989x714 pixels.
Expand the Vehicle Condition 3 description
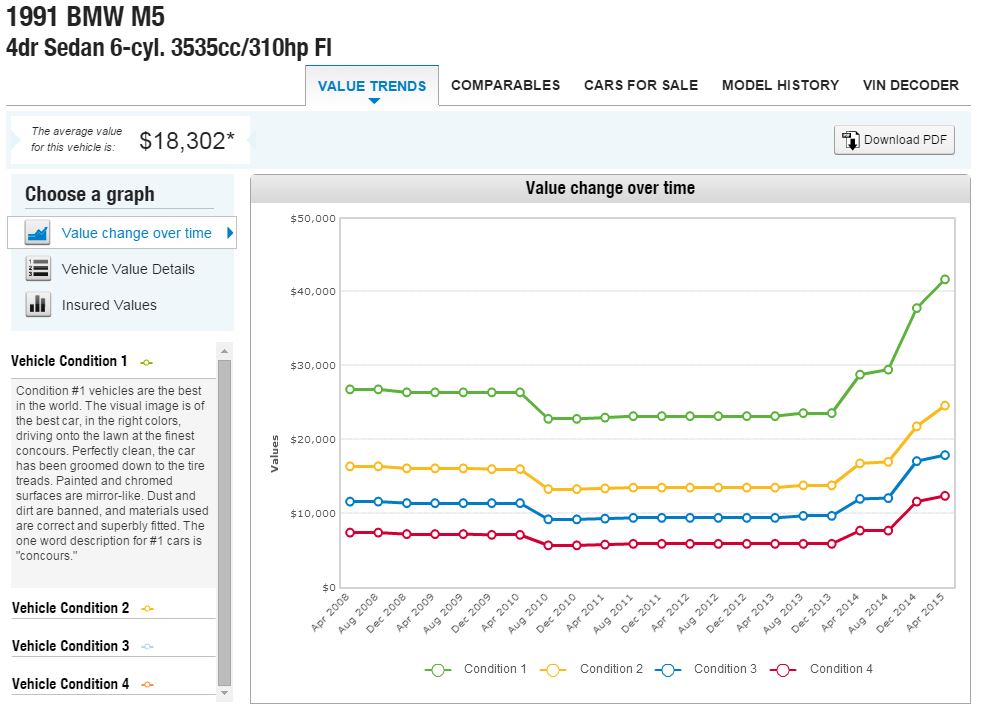coord(71,646)
